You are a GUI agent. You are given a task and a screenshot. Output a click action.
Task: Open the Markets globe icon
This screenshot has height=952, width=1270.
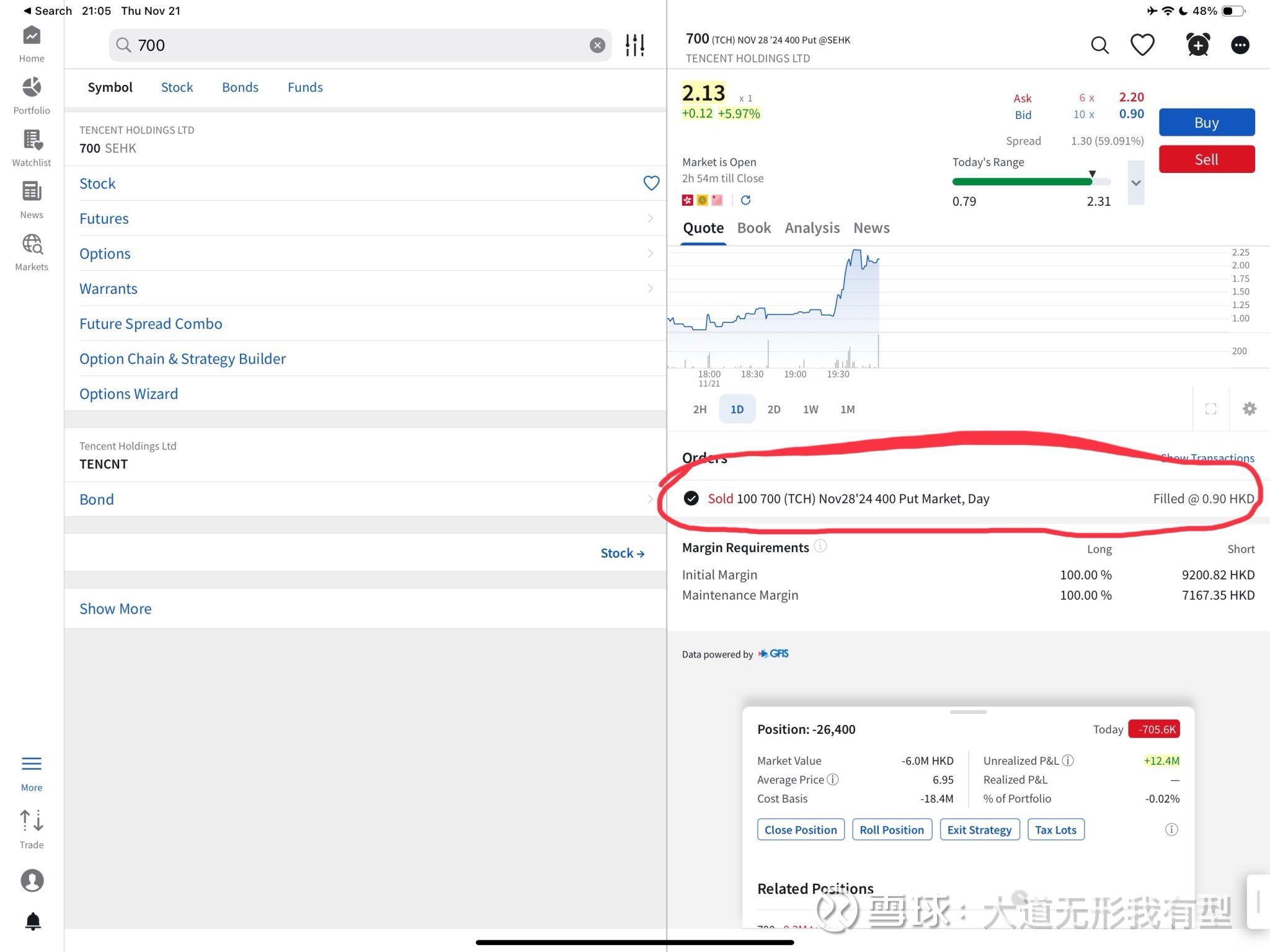click(32, 244)
